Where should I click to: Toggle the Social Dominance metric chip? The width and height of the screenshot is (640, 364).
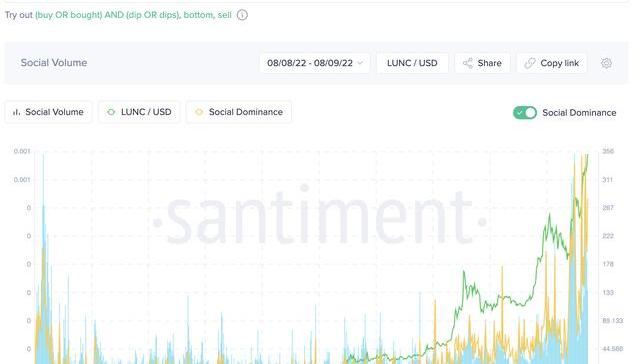coord(239,112)
